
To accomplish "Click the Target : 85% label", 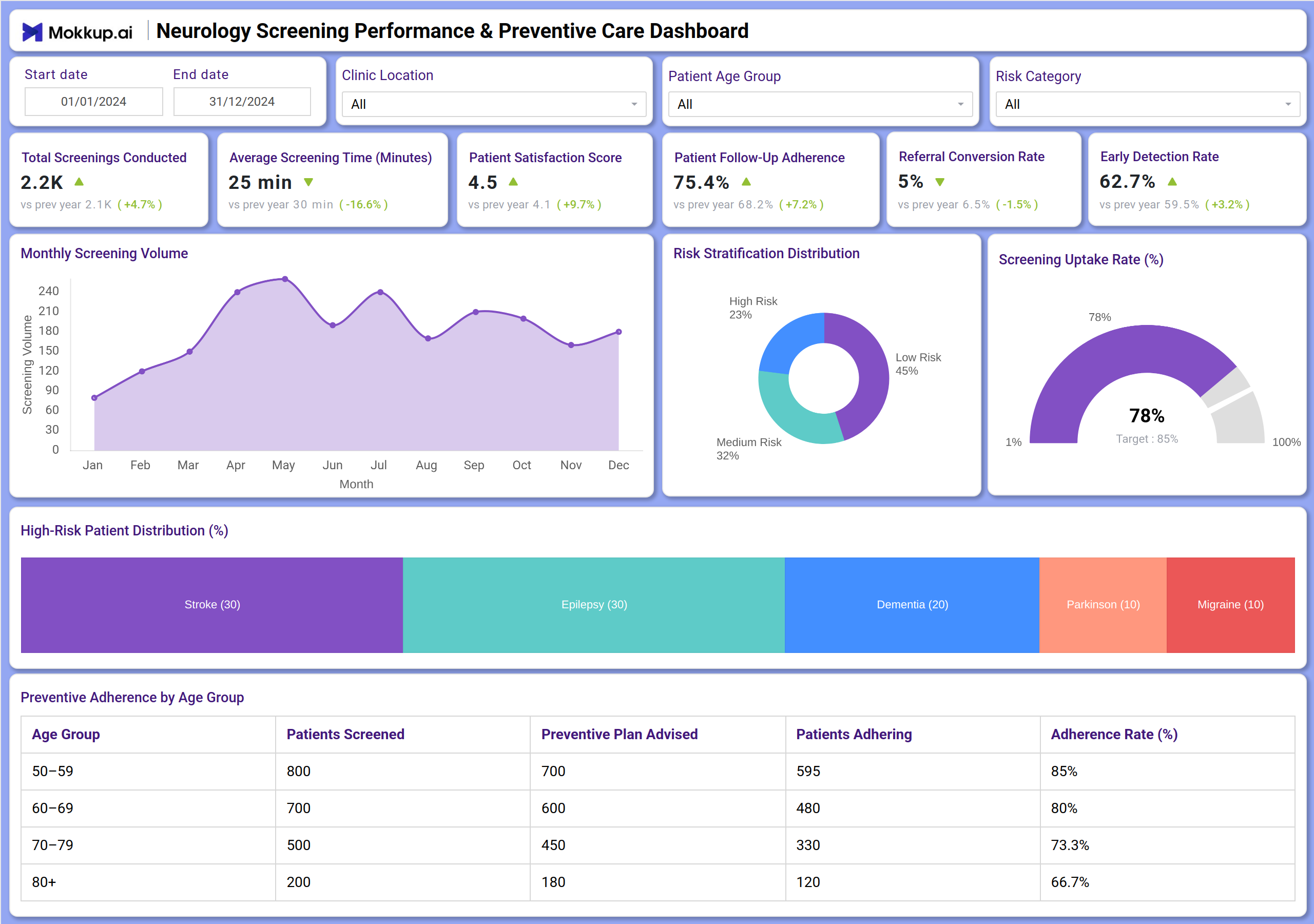I will pos(1147,439).
